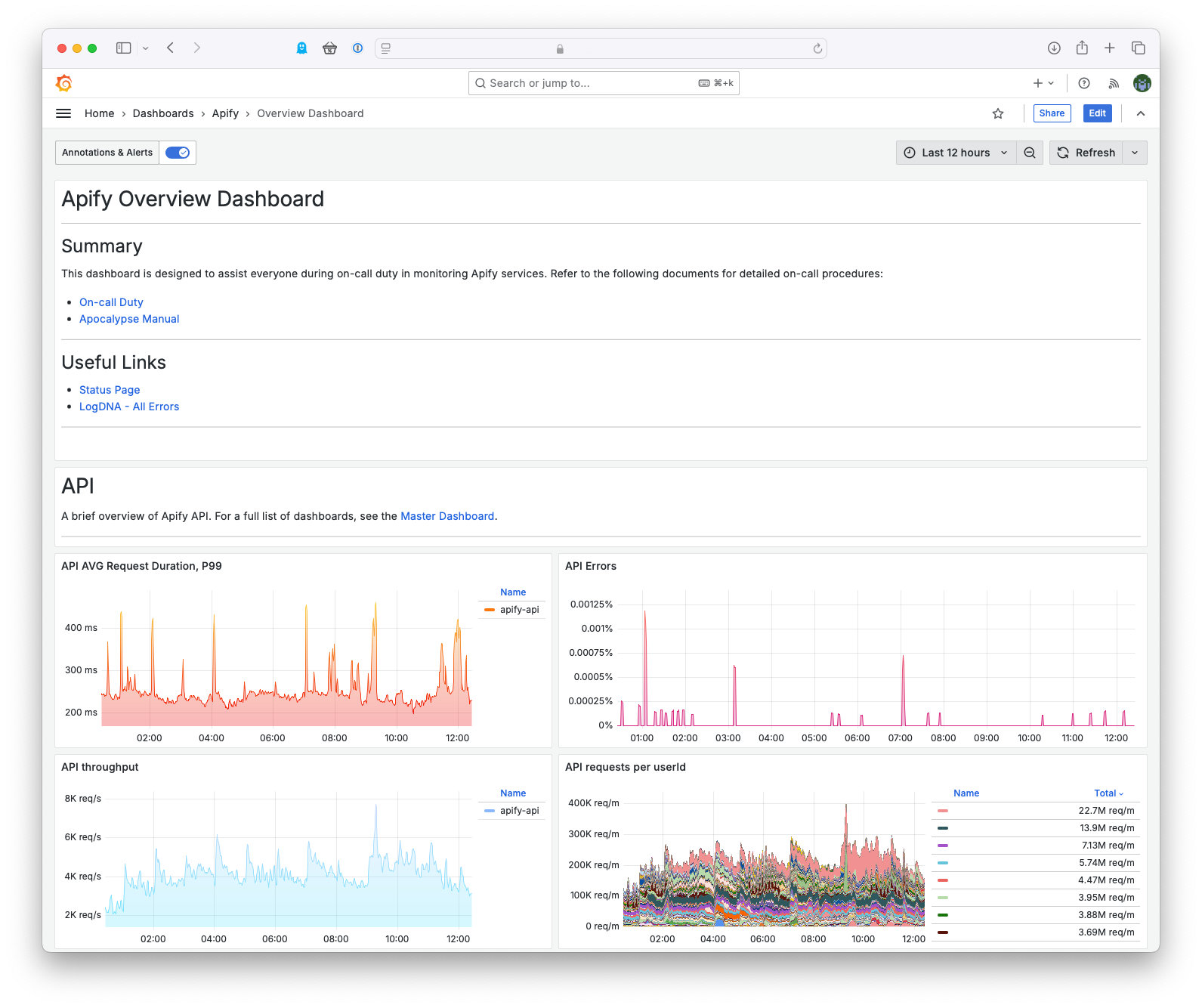
Task: Click the 13.9M req/m legend series swatch
Action: point(942,828)
